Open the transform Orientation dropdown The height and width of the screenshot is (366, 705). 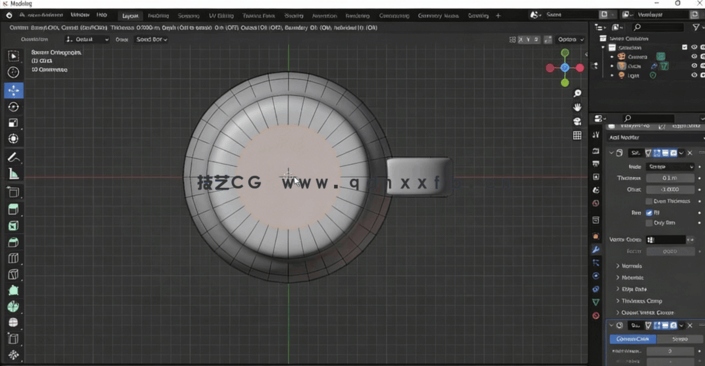(87, 40)
